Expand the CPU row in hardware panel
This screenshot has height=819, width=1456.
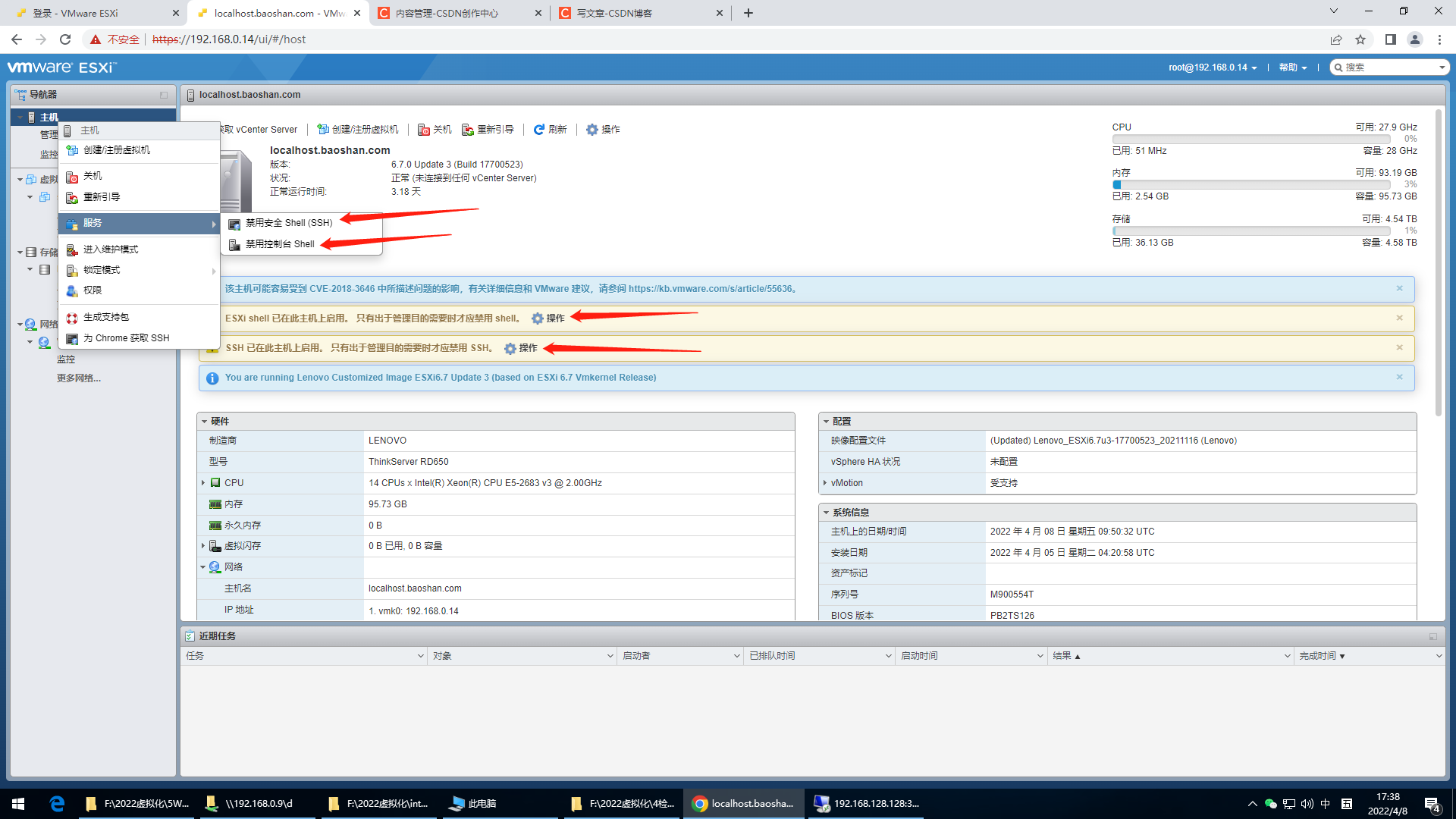click(x=203, y=483)
